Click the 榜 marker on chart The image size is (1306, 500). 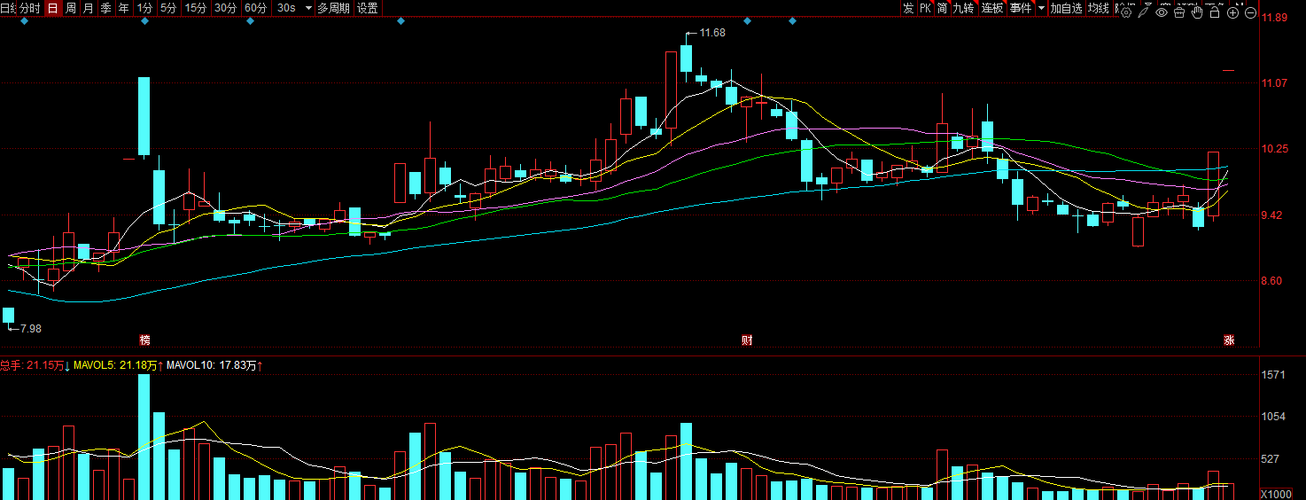click(x=145, y=340)
